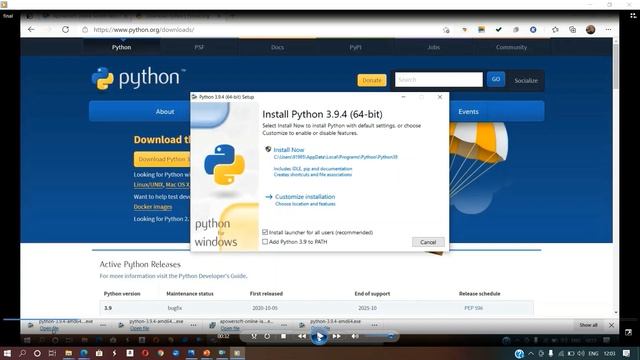Open the PyPI top navigation tab
Image resolution: width=640 pixels, height=360 pixels.
click(355, 47)
